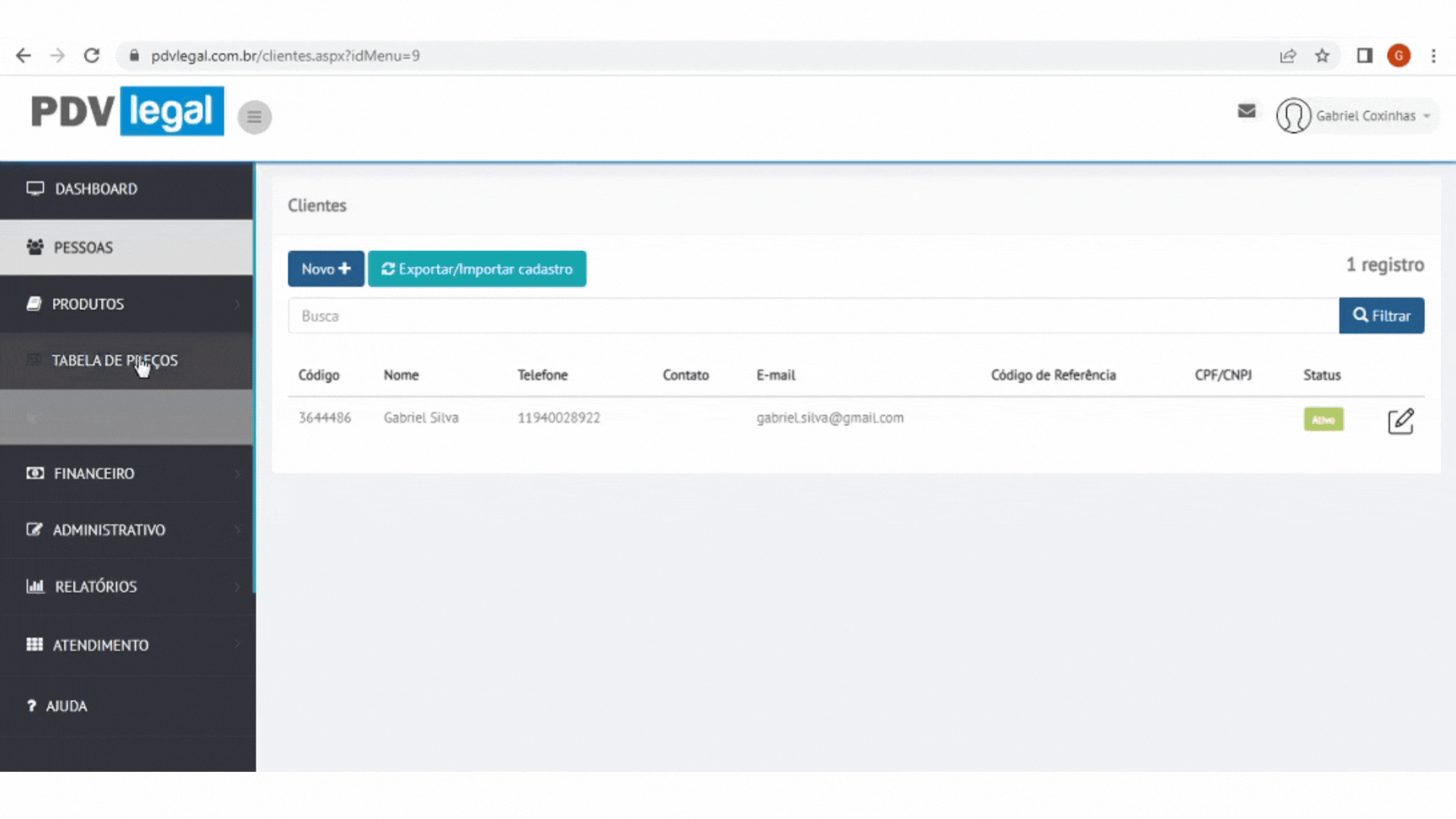The height and width of the screenshot is (819, 1456).
Task: Click the Novo button
Action: [x=325, y=269]
